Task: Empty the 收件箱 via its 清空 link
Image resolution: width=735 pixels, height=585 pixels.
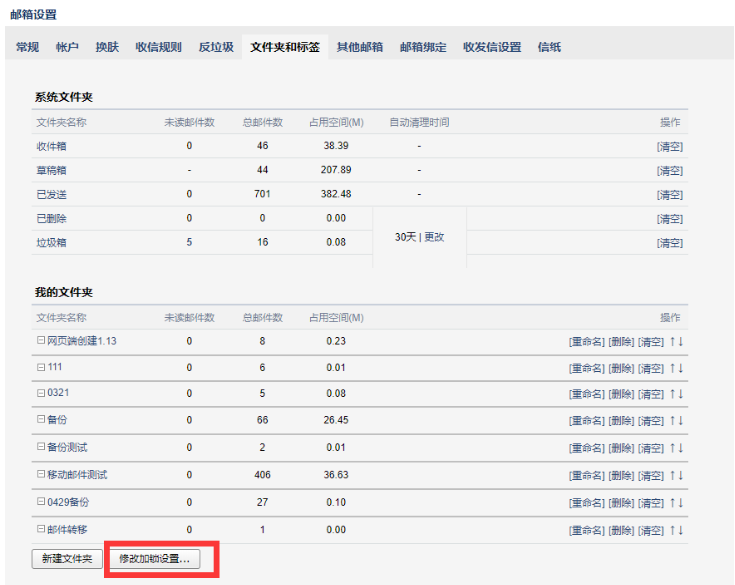Action: pos(670,147)
